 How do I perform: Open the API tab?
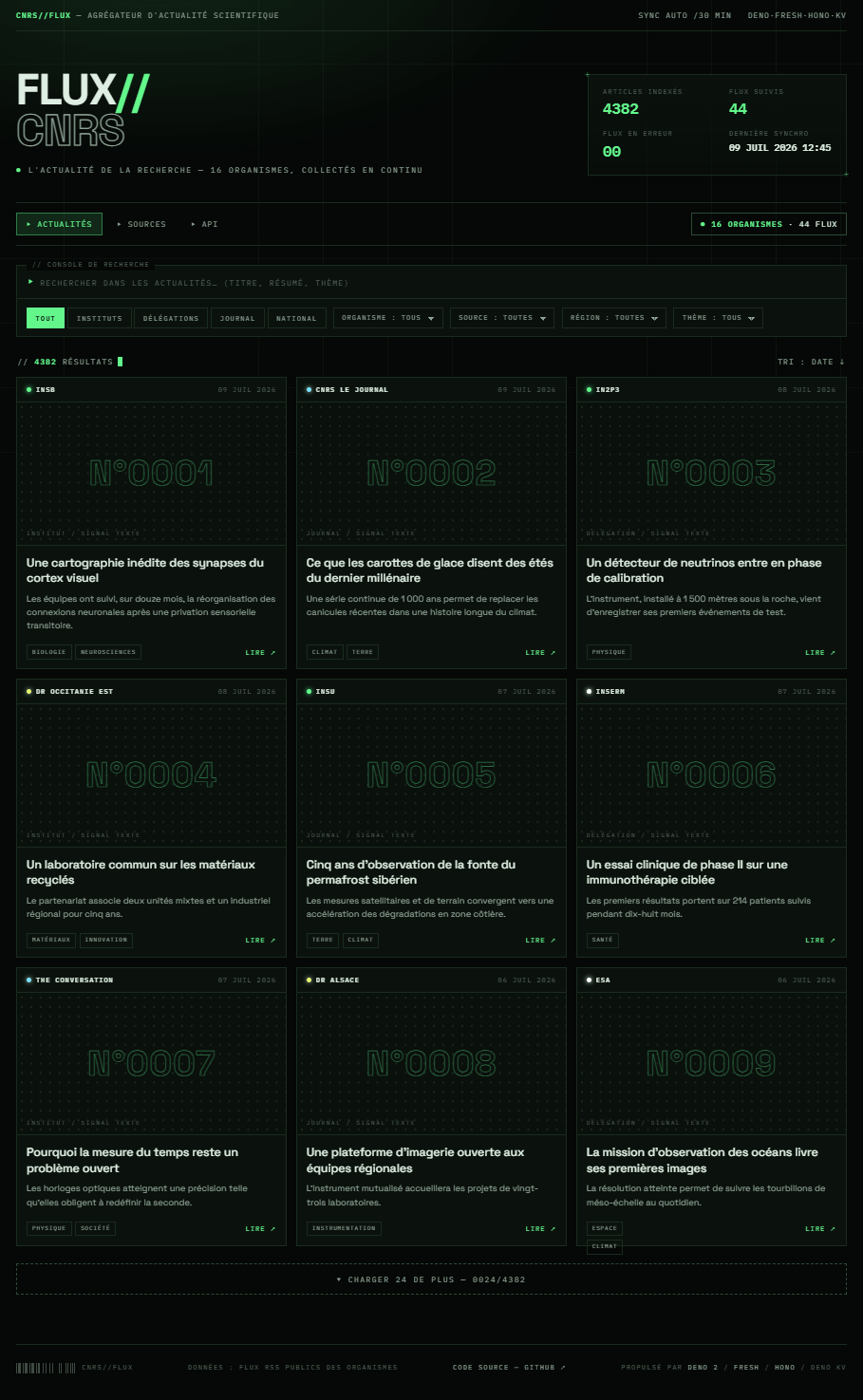pos(204,224)
